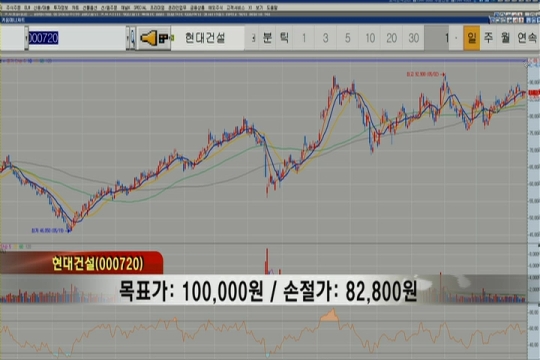Click the blue lowest-price marker label
540x360 pixels.
48,231
